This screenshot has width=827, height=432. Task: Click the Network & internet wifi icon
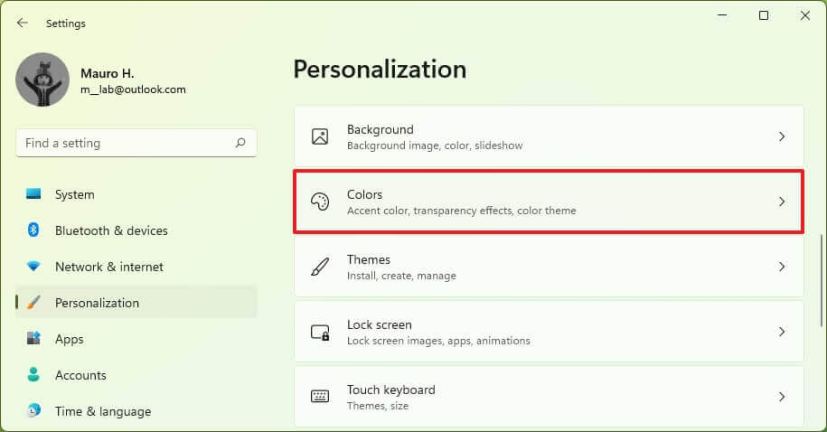[34, 267]
